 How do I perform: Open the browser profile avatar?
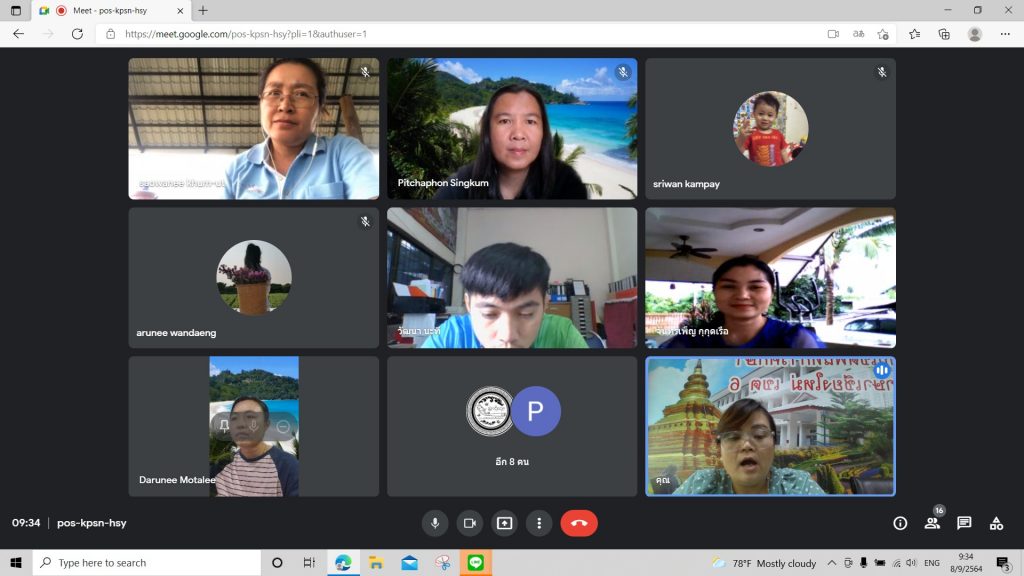[974, 34]
